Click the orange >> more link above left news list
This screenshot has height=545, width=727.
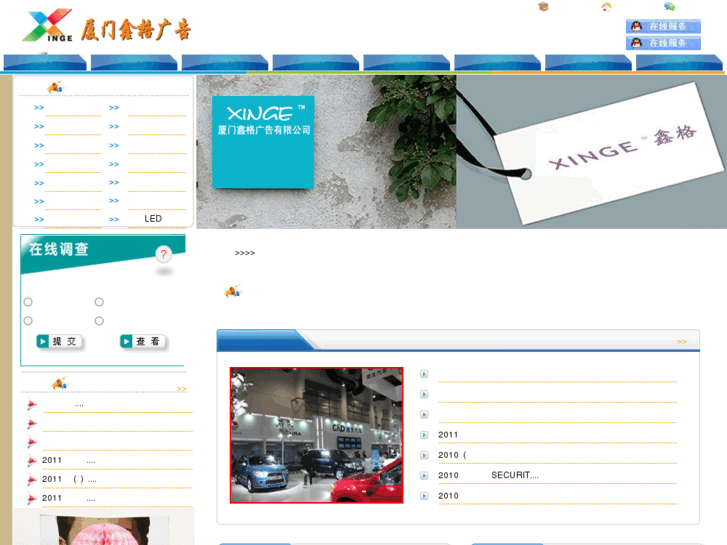[x=181, y=389]
